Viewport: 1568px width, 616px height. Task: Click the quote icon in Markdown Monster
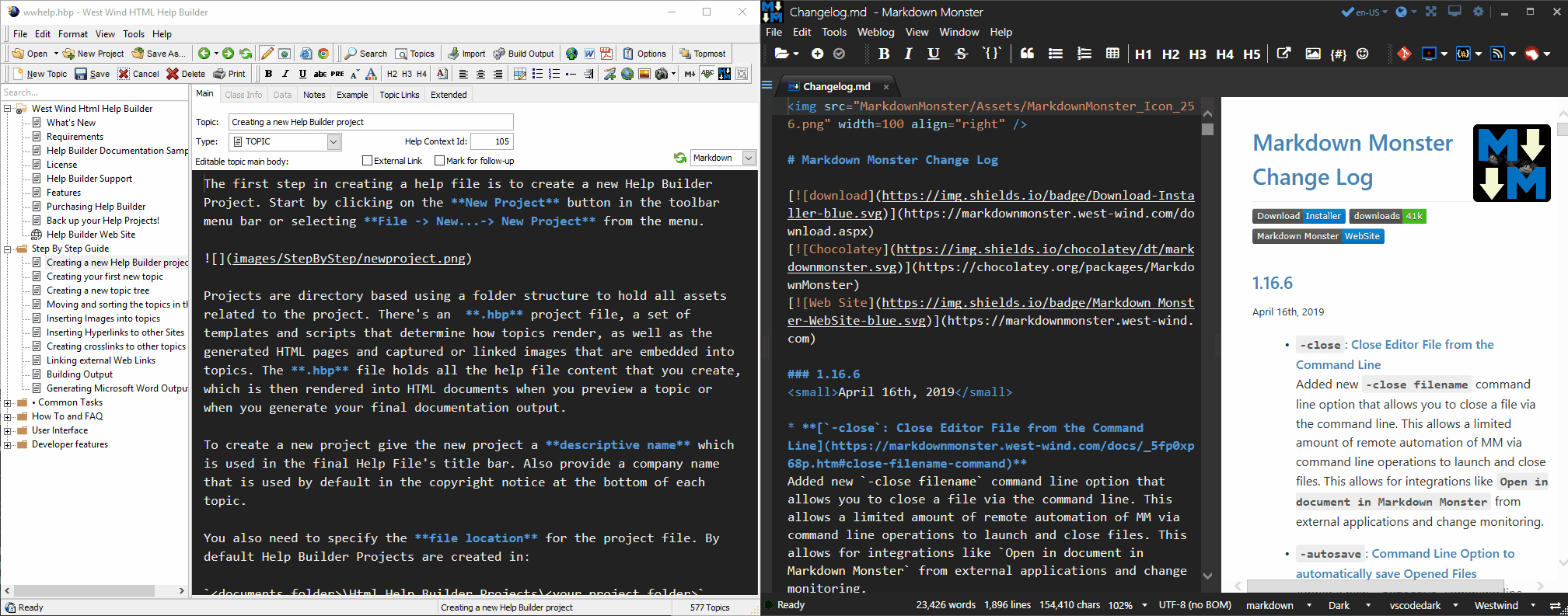1027,54
